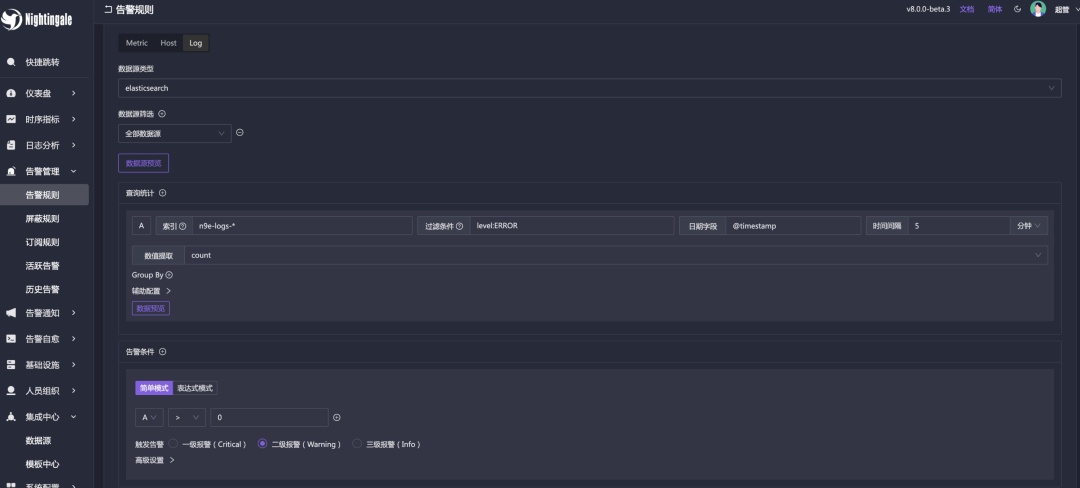Screen dimensions: 1080x488
Task: Click back icon beside 告警规则 title
Action: point(107,10)
